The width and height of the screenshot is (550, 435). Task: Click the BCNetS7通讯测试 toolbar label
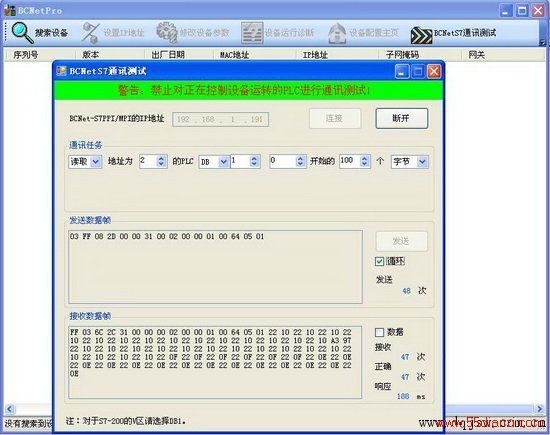465,33
